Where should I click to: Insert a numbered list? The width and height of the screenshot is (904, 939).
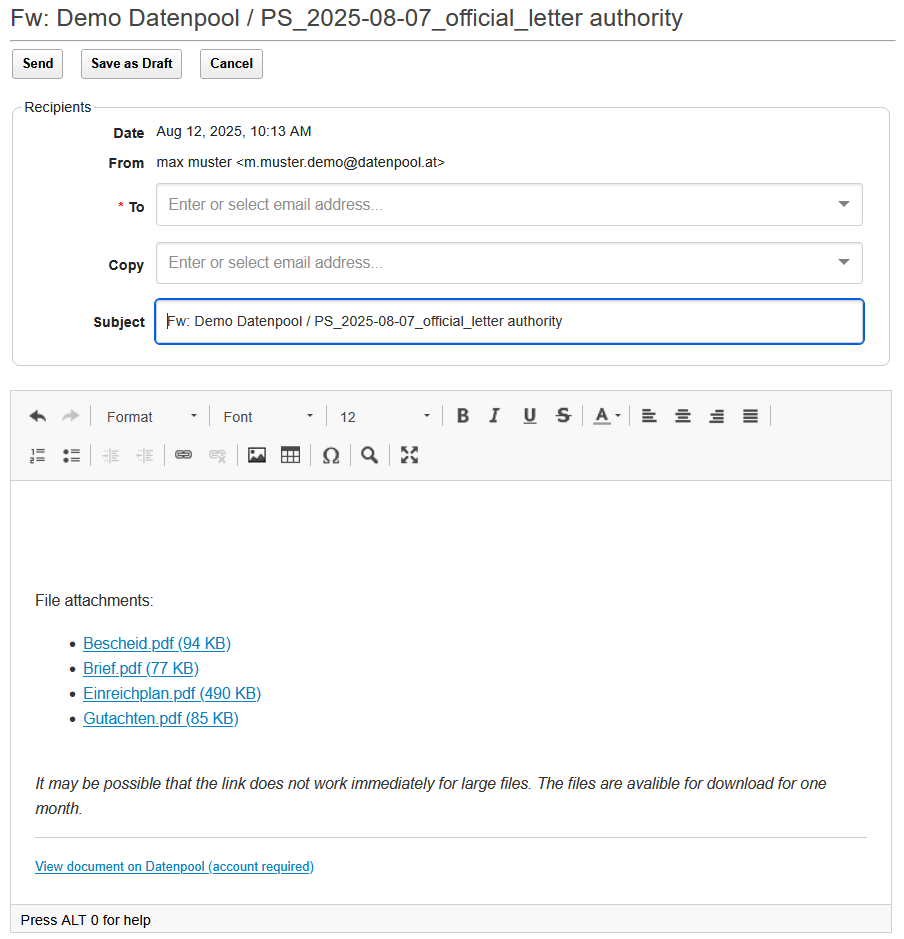coord(38,455)
